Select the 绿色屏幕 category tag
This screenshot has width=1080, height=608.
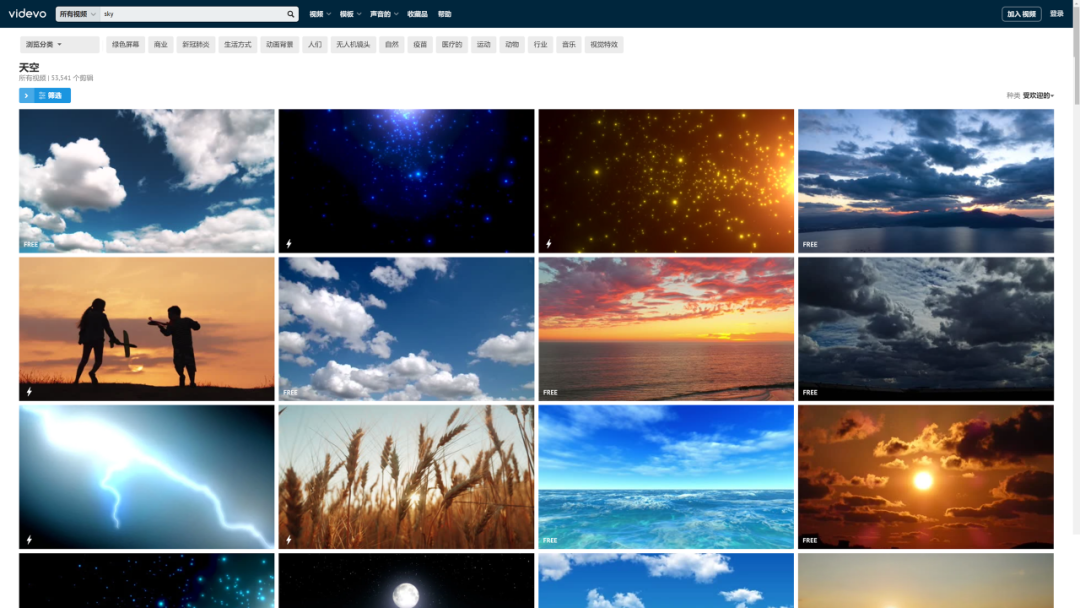click(125, 45)
